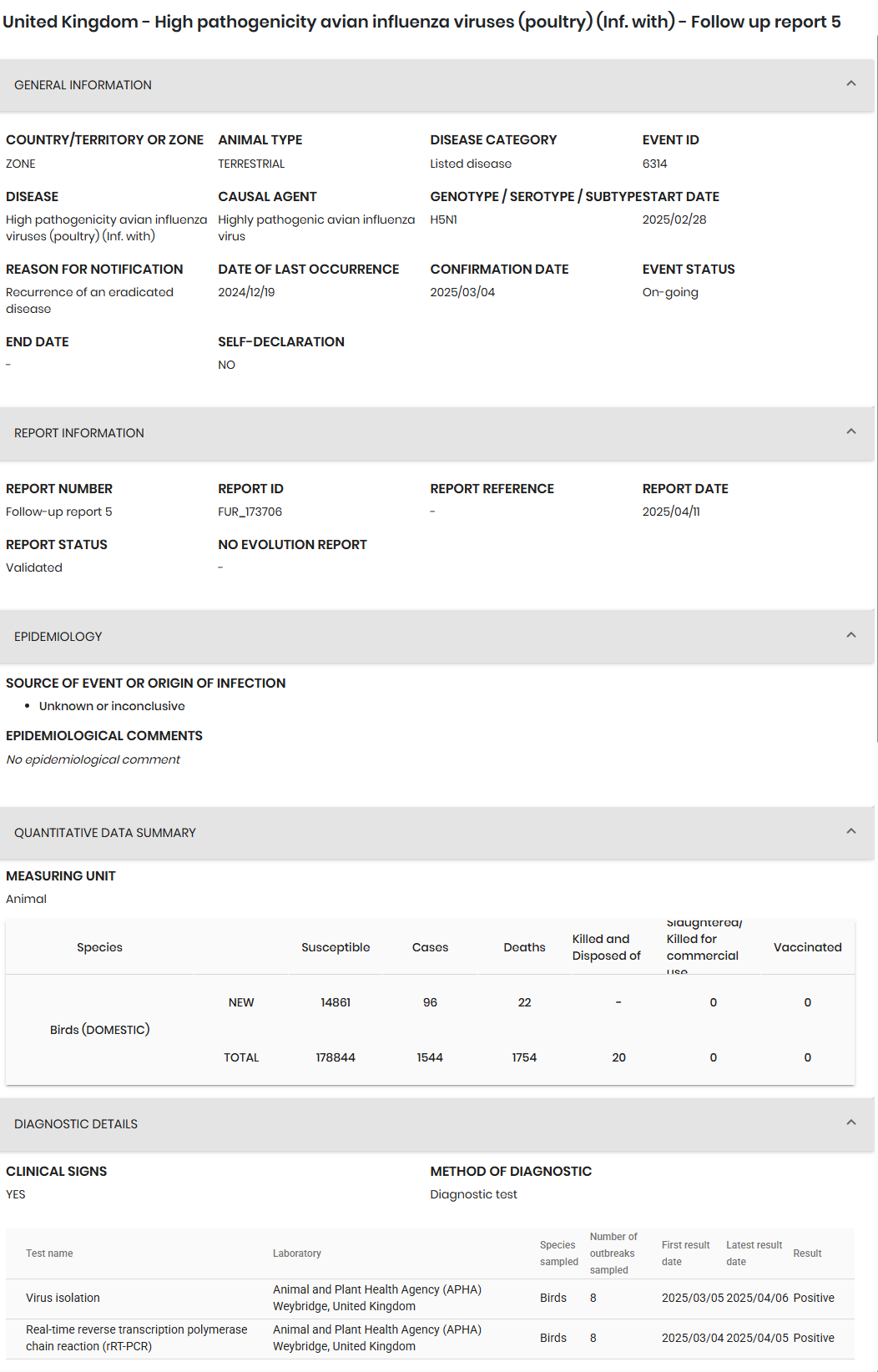878x1372 pixels.
Task: Click the Species column header
Action: [x=99, y=947]
